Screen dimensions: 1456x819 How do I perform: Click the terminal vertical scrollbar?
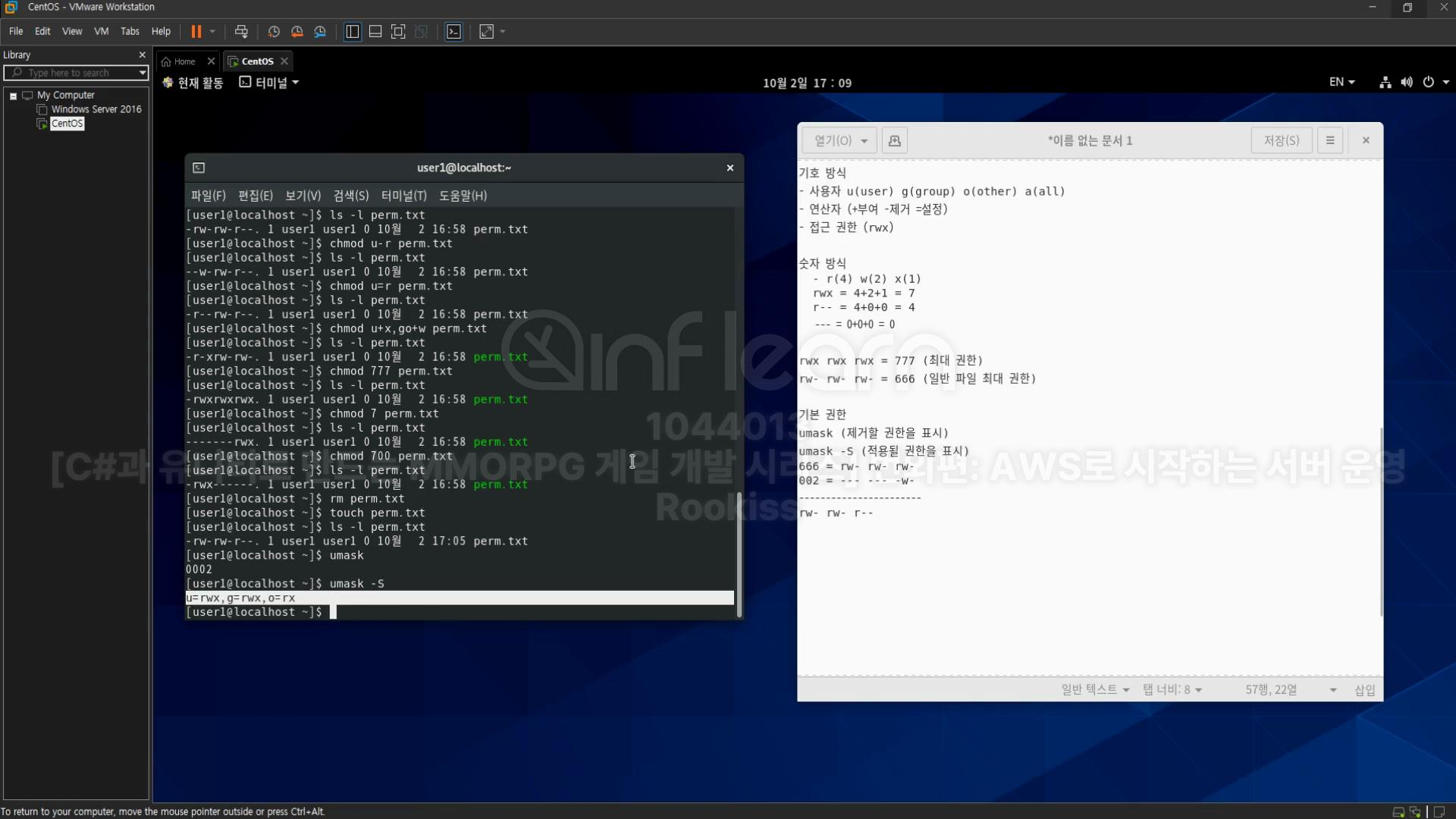(x=739, y=554)
